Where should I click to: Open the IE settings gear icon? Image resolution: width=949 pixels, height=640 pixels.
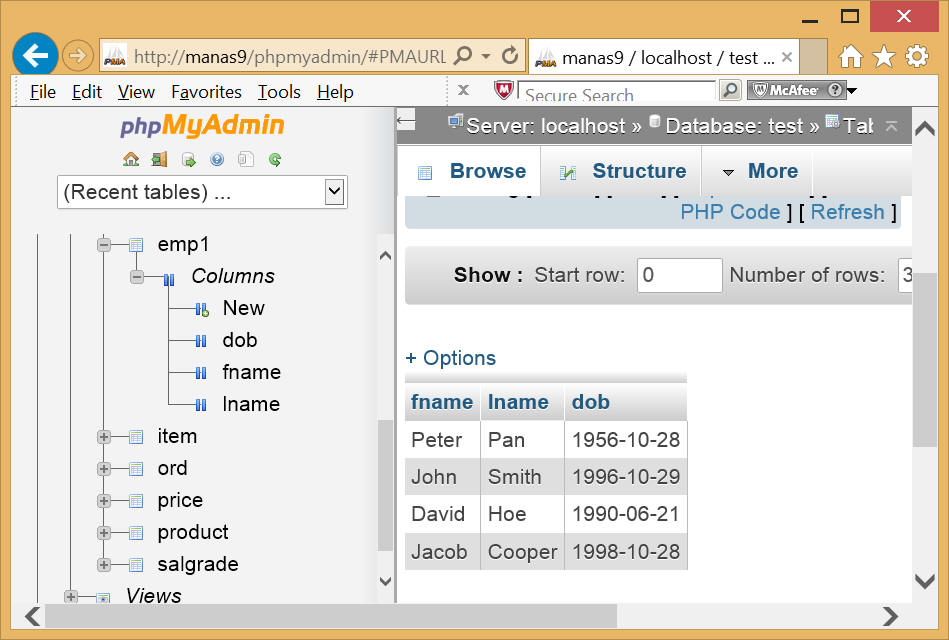917,56
